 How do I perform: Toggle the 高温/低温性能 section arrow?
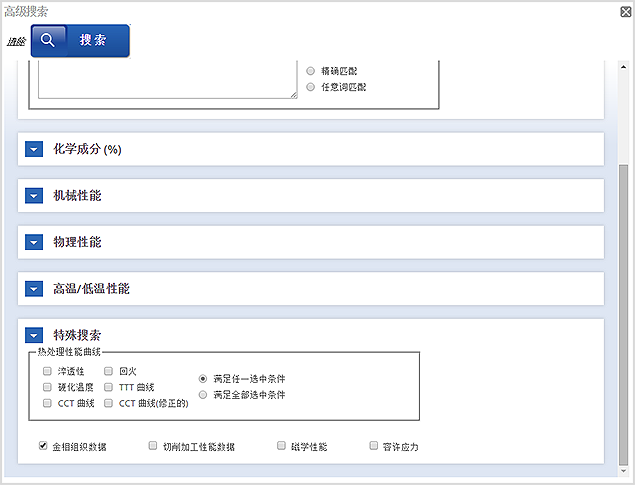coord(35,289)
